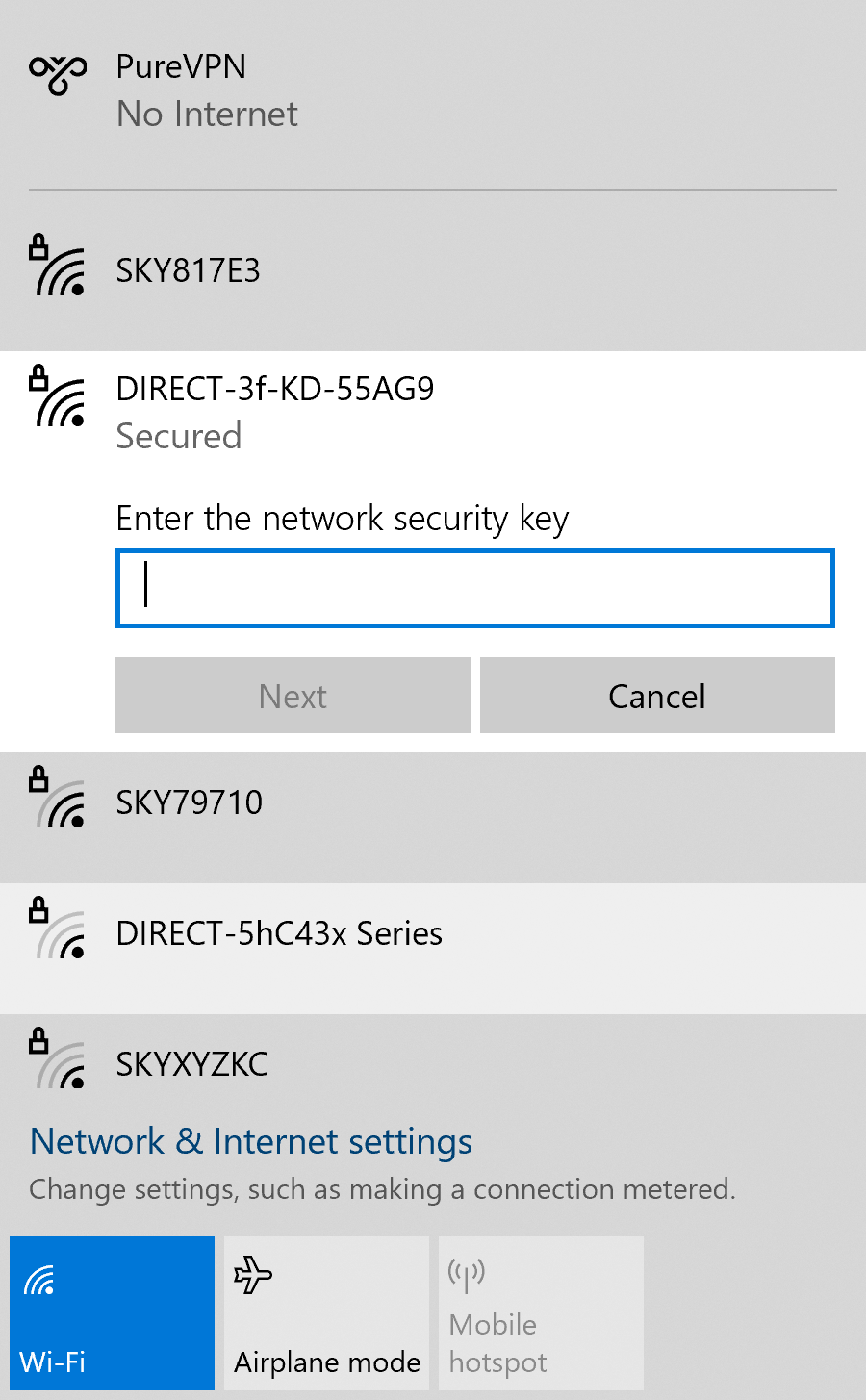The width and height of the screenshot is (866, 1400).
Task: Click the mobile hotspot antenna icon
Action: pyautogui.click(x=467, y=1275)
